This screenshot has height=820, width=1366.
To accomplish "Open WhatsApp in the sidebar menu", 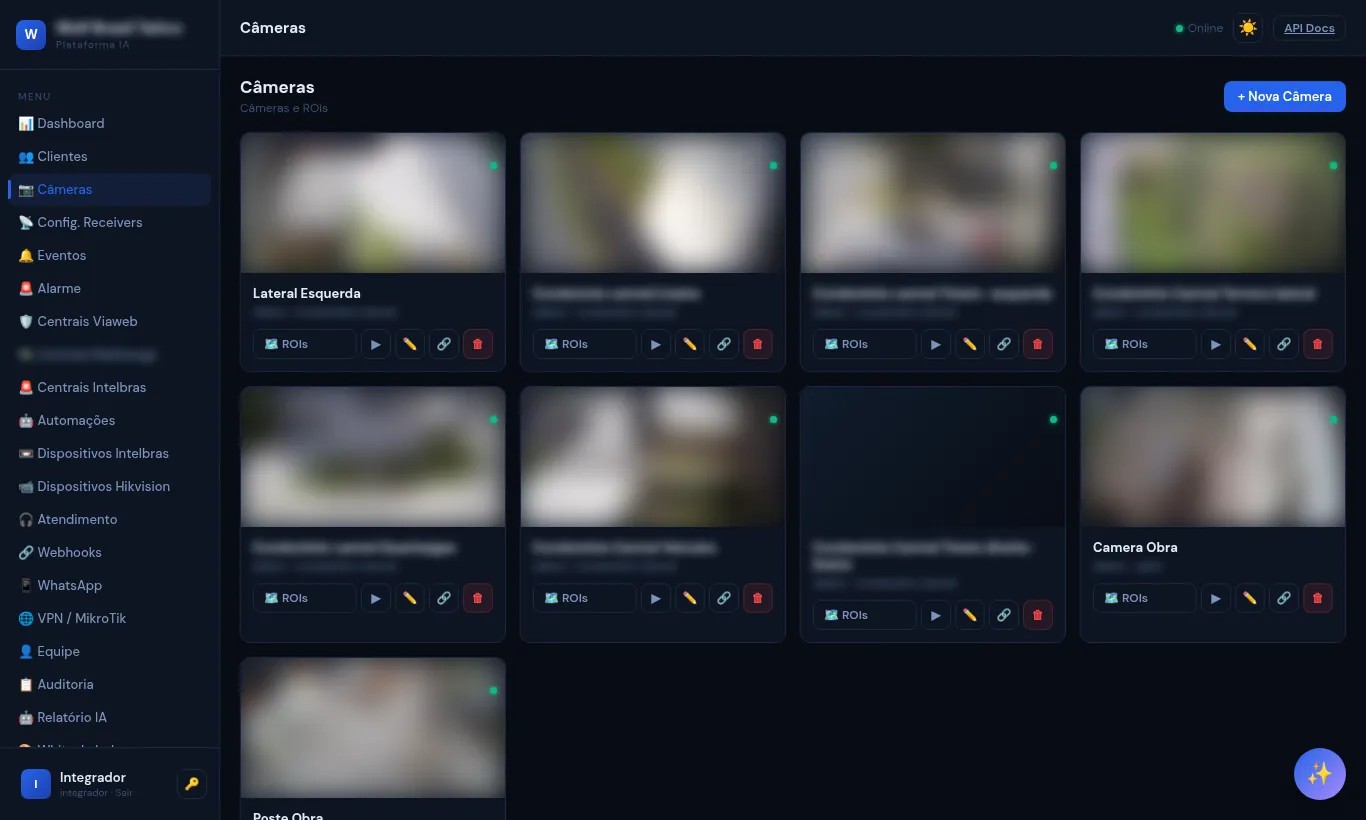I will [x=109, y=585].
